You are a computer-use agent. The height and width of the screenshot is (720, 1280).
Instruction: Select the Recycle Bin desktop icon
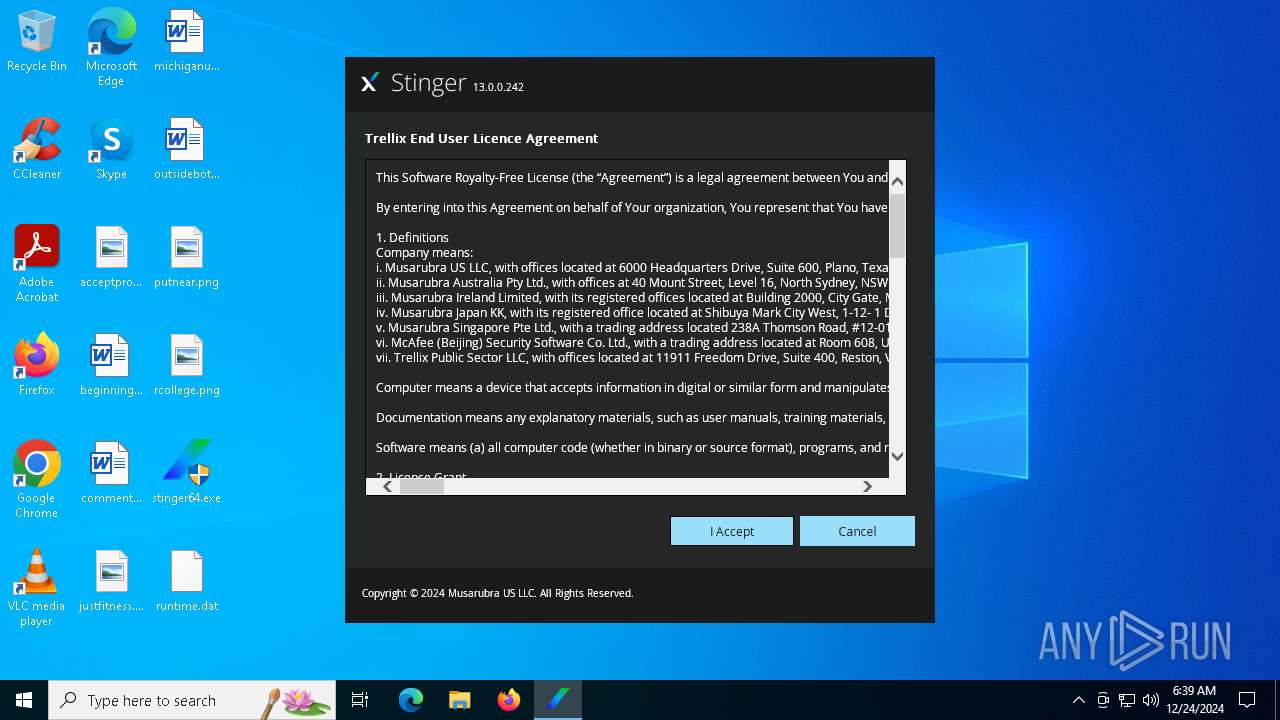[37, 42]
